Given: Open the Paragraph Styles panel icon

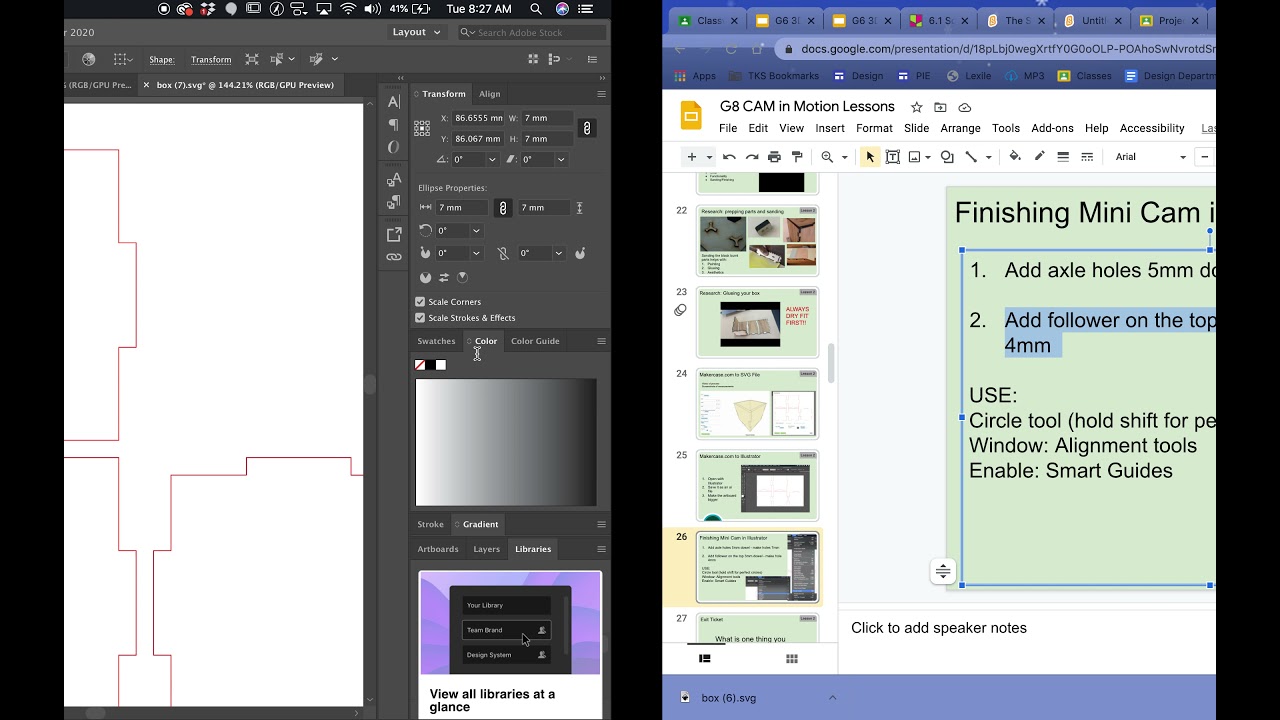Looking at the screenshot, I should point(394,203).
